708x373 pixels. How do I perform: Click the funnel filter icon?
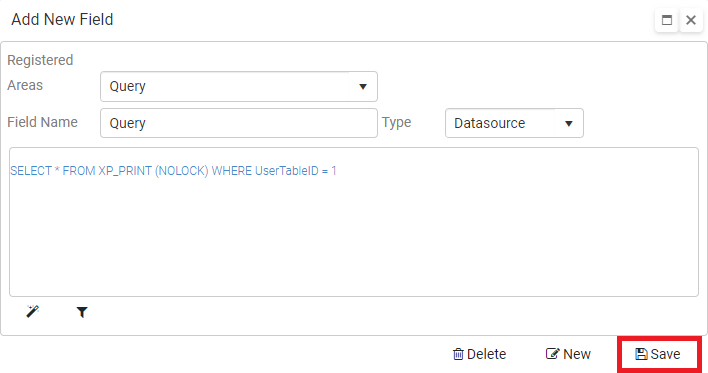tap(82, 312)
